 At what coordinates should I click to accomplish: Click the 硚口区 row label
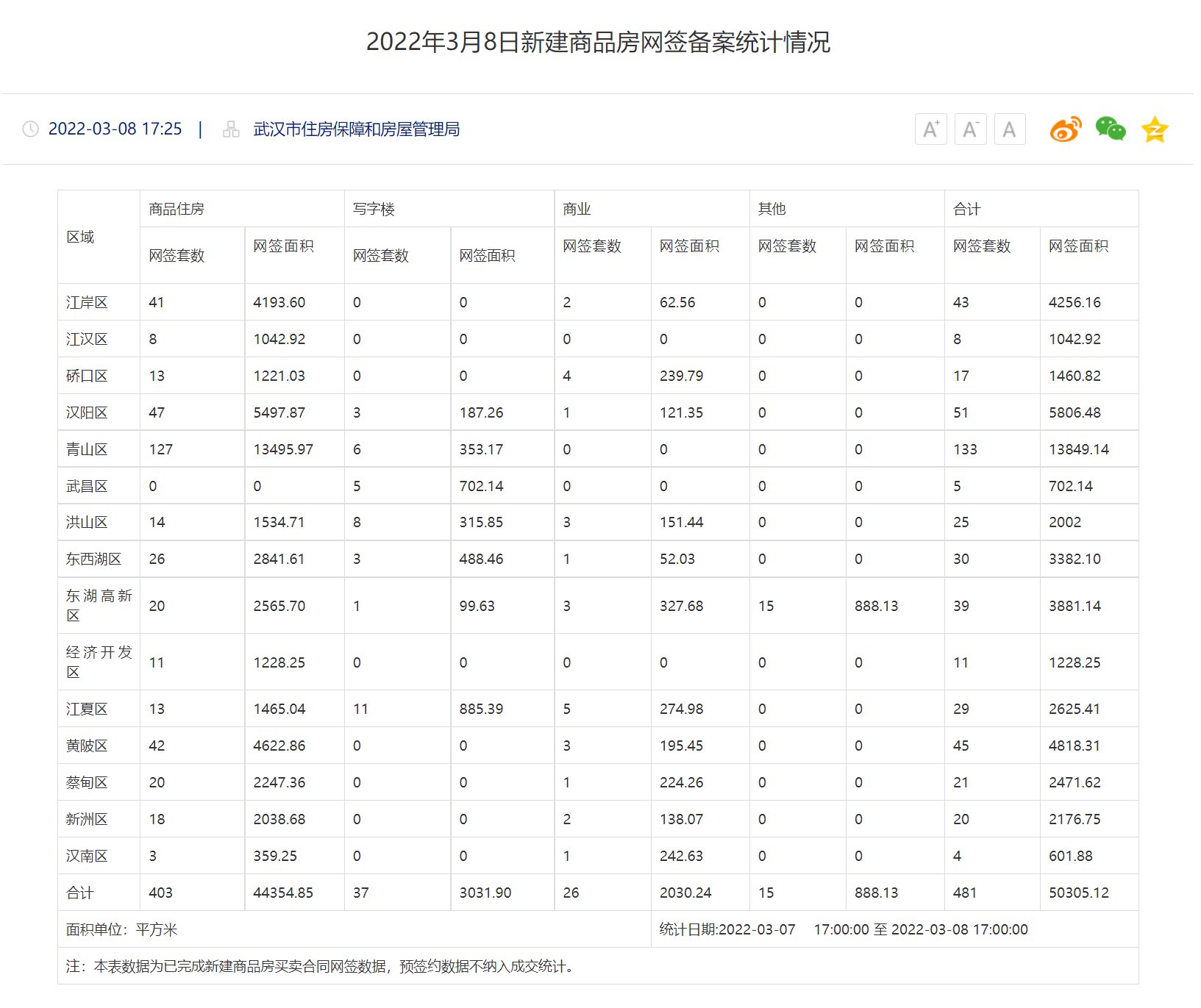[87, 376]
